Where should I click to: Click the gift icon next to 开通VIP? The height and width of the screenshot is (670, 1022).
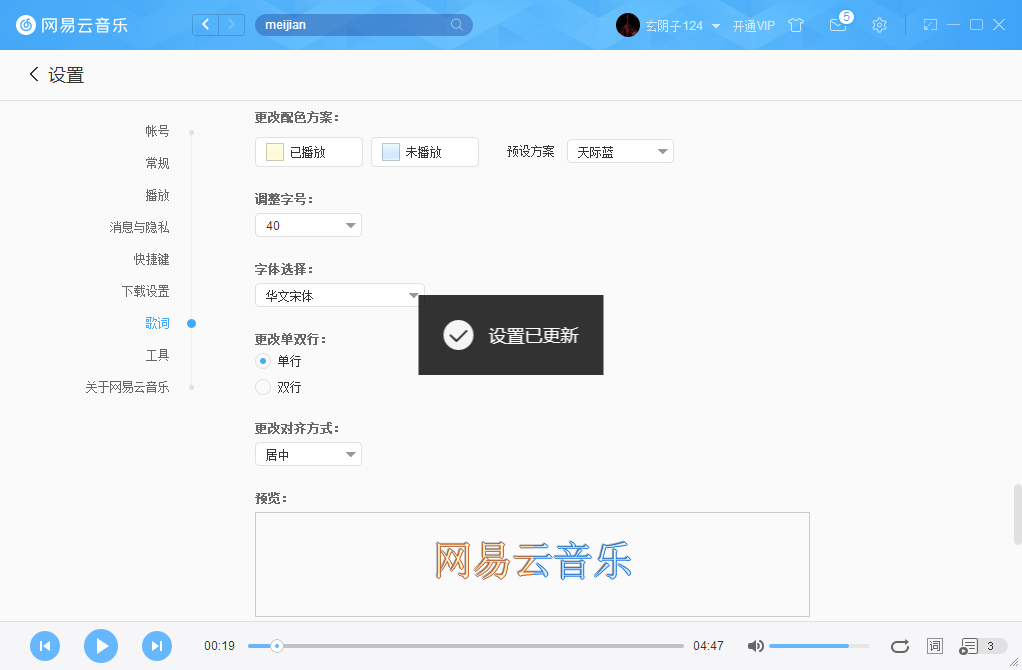796,25
